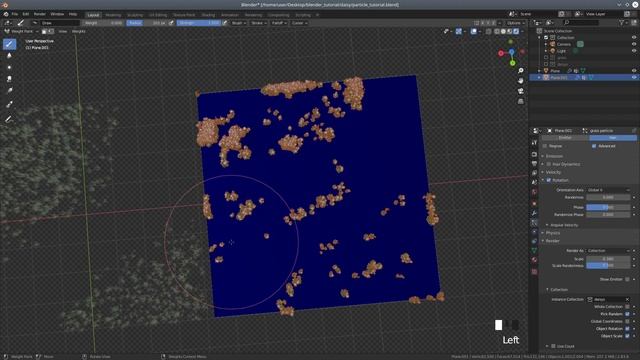This screenshot has width=640, height=360.
Task: Switch to the Modeling workspace tab
Action: [x=113, y=15]
